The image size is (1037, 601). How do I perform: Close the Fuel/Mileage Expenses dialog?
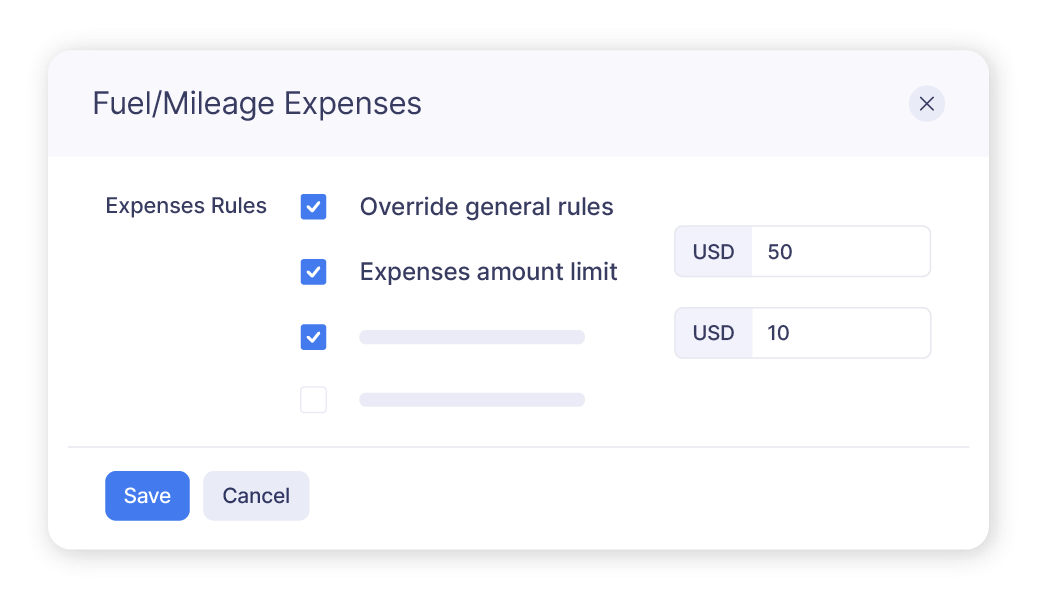click(x=926, y=104)
